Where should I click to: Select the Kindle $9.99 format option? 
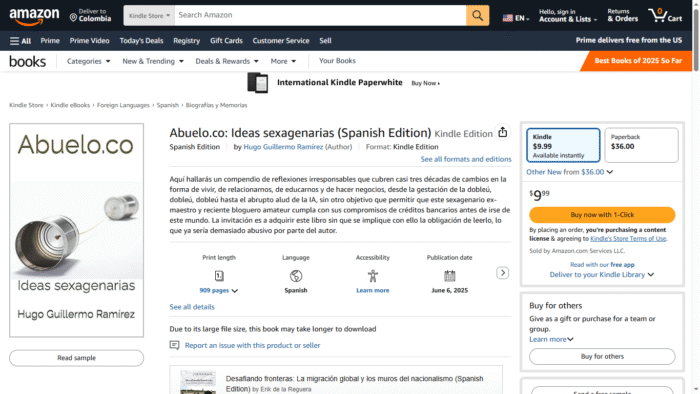click(x=563, y=145)
